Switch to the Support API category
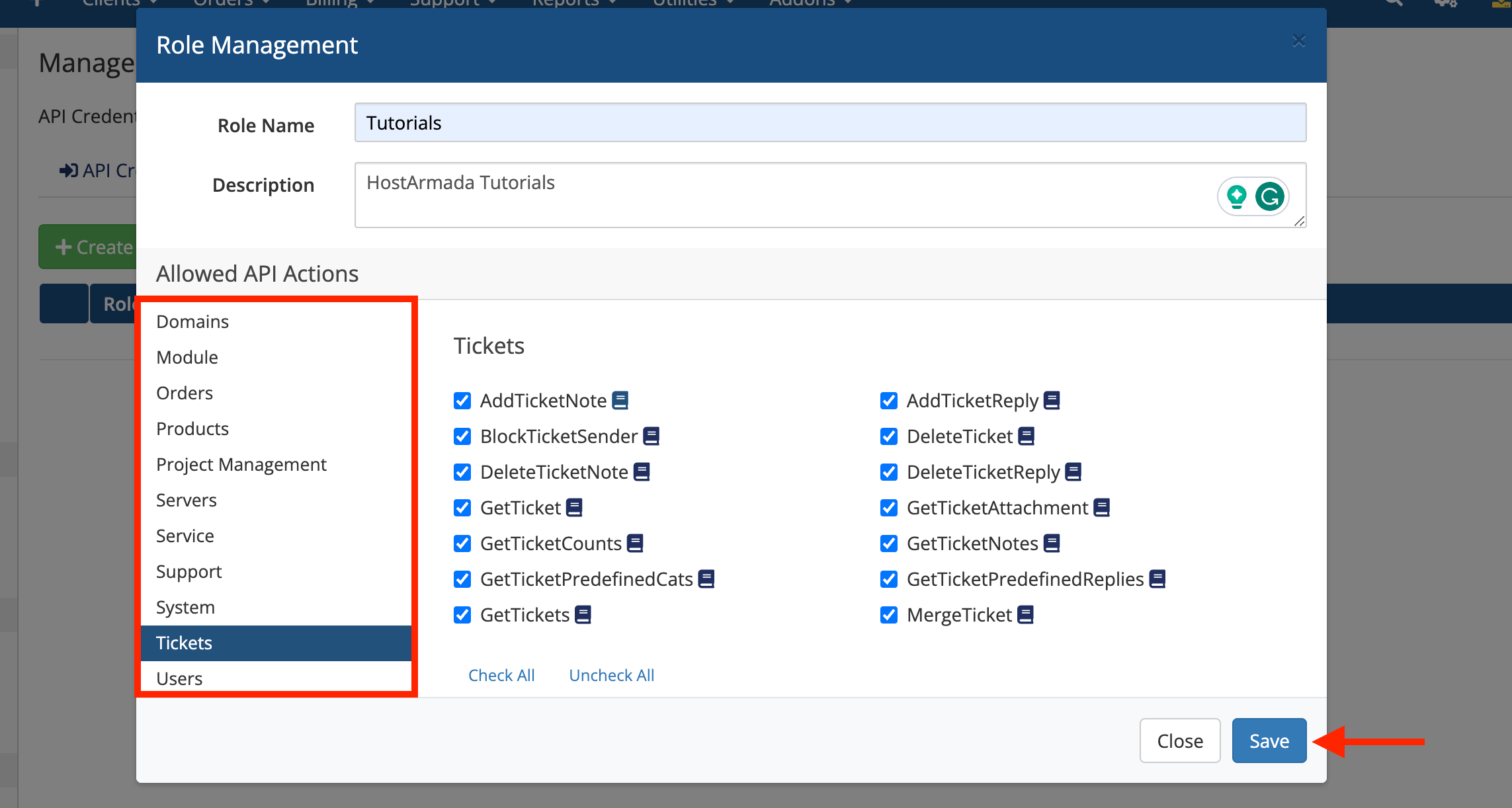This screenshot has height=808, width=1512. tap(276, 571)
